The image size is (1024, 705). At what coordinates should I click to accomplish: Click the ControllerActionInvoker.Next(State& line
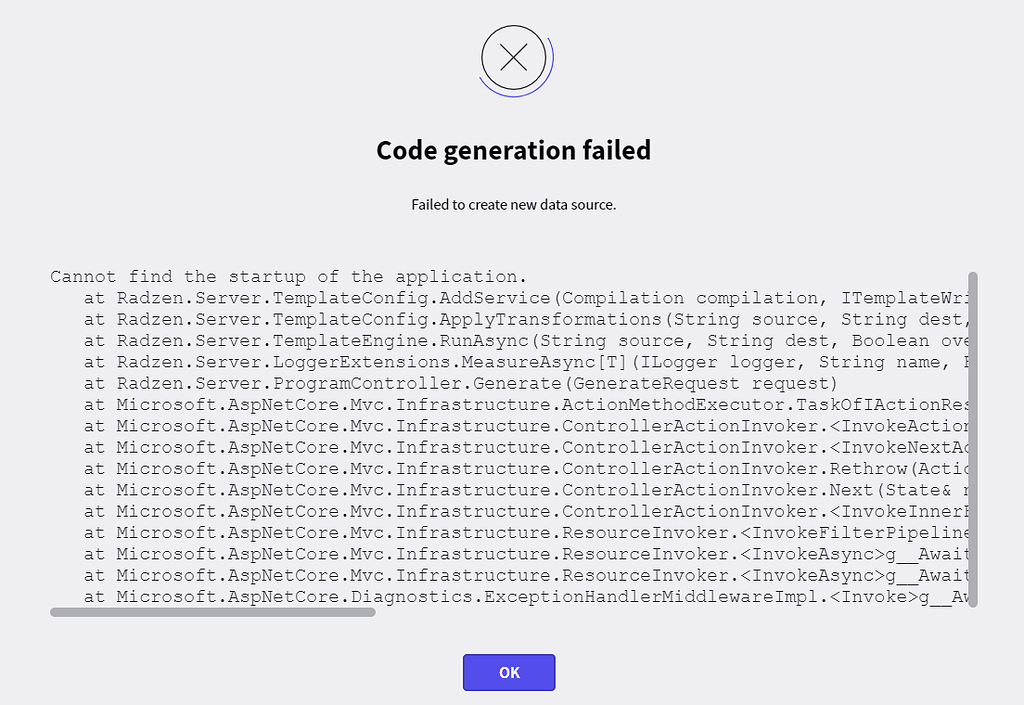coord(526,490)
